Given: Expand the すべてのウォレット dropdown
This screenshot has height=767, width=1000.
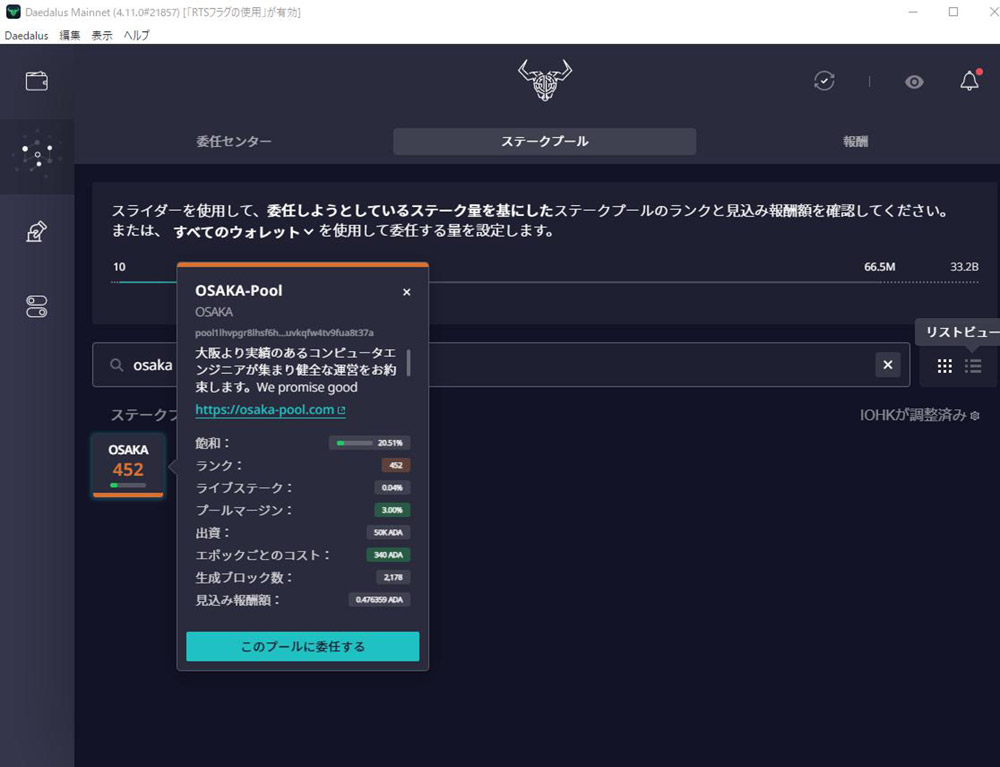Looking at the screenshot, I should [x=243, y=232].
